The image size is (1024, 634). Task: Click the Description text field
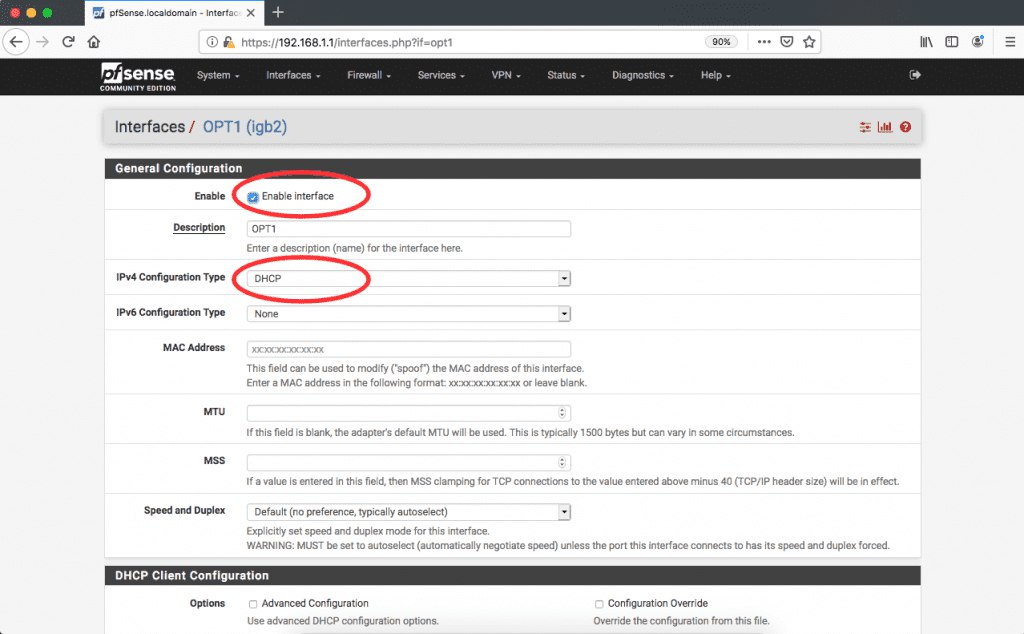click(x=409, y=229)
